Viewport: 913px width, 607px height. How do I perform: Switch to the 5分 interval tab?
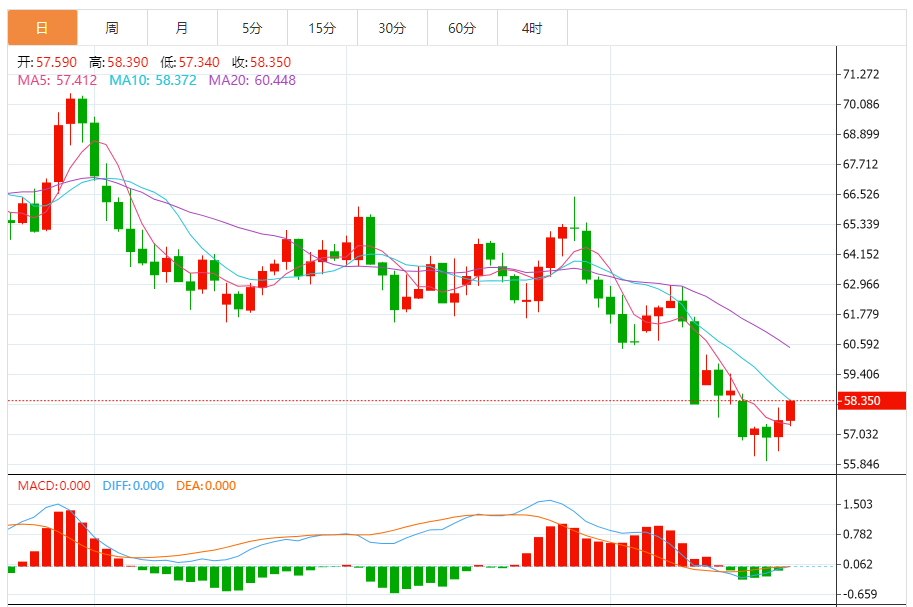[252, 28]
